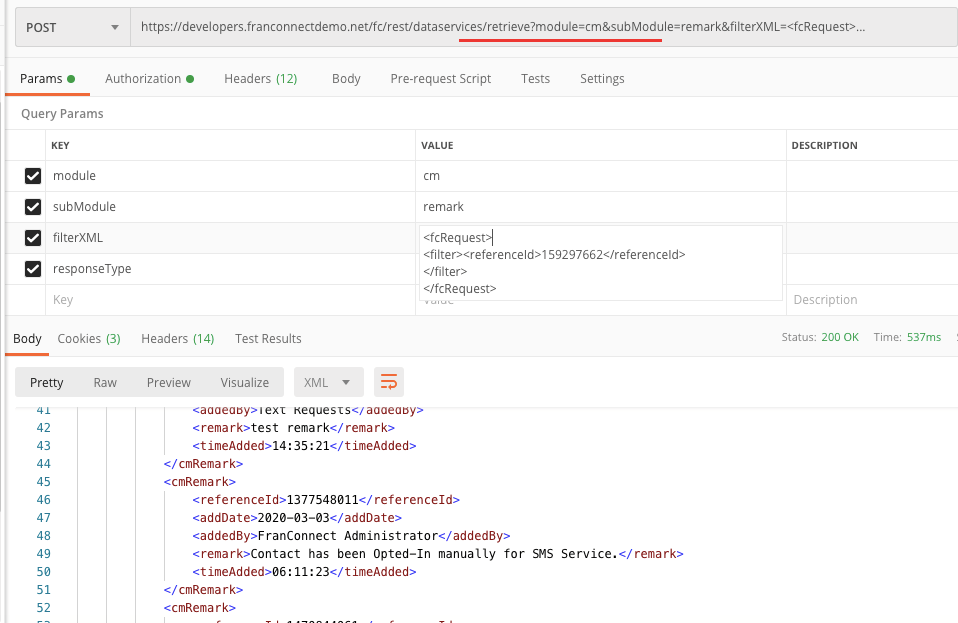Open the Test Results tab
The width and height of the screenshot is (958, 623).
coord(267,338)
